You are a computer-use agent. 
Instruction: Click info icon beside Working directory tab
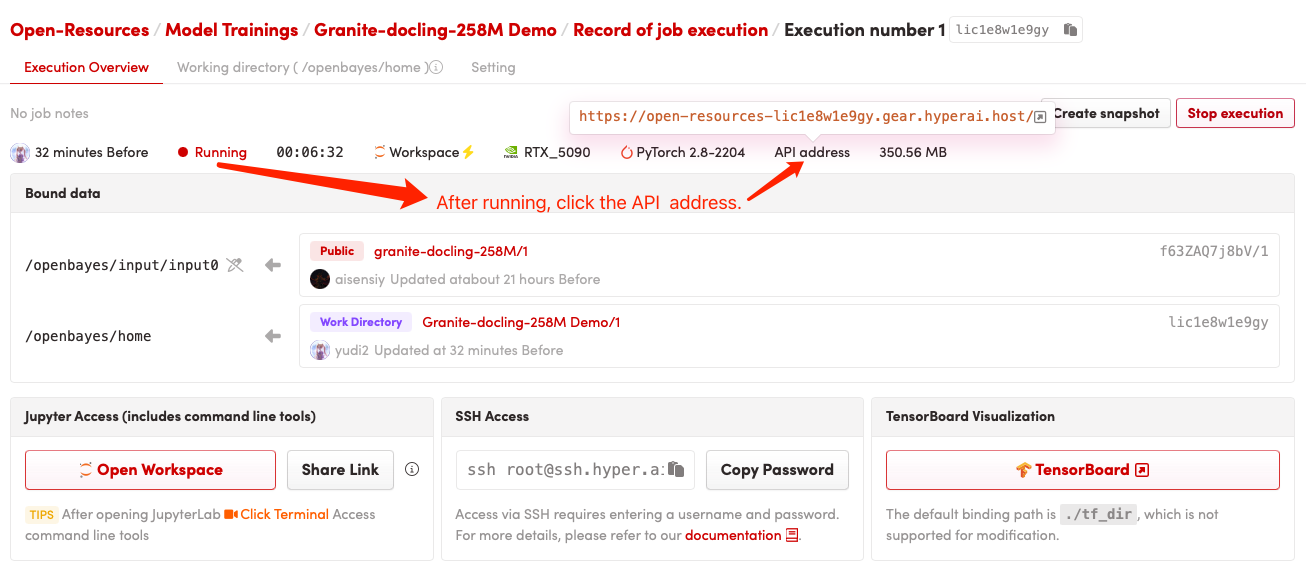click(436, 68)
